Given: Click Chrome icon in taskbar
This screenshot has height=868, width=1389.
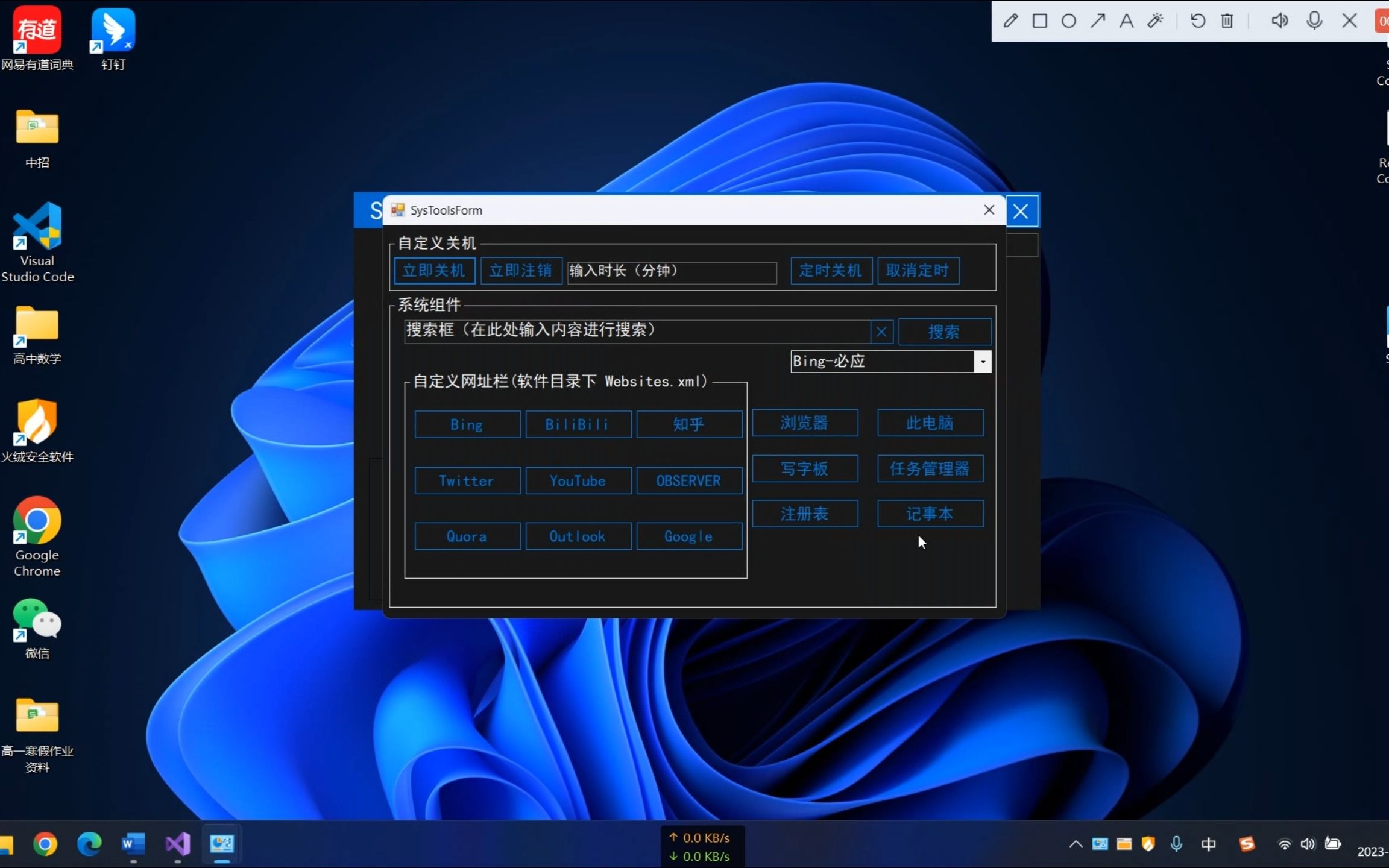Looking at the screenshot, I should pyautogui.click(x=45, y=844).
